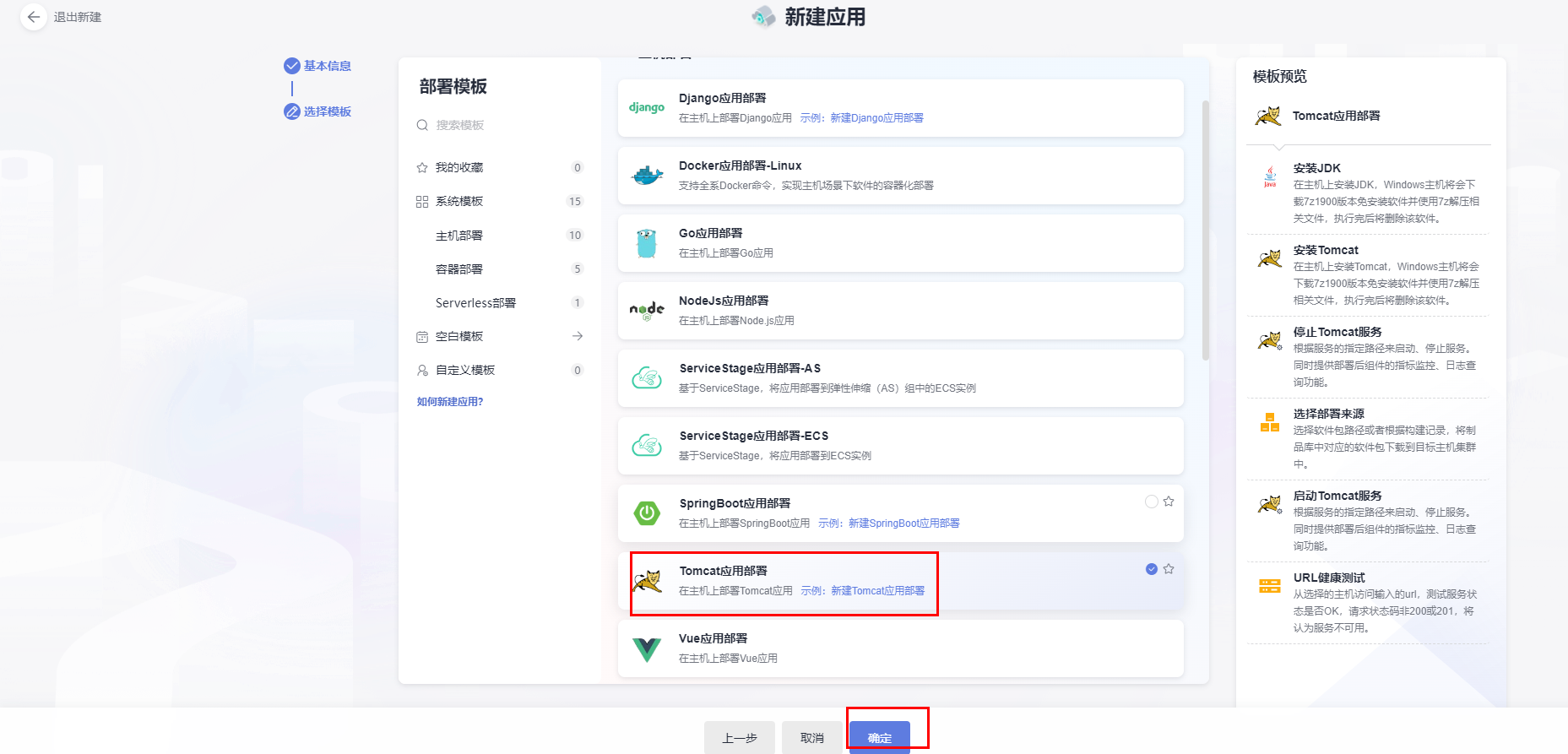Click the template list scrollbar
Viewport: 1568px width, 754px height.
tap(1205, 230)
